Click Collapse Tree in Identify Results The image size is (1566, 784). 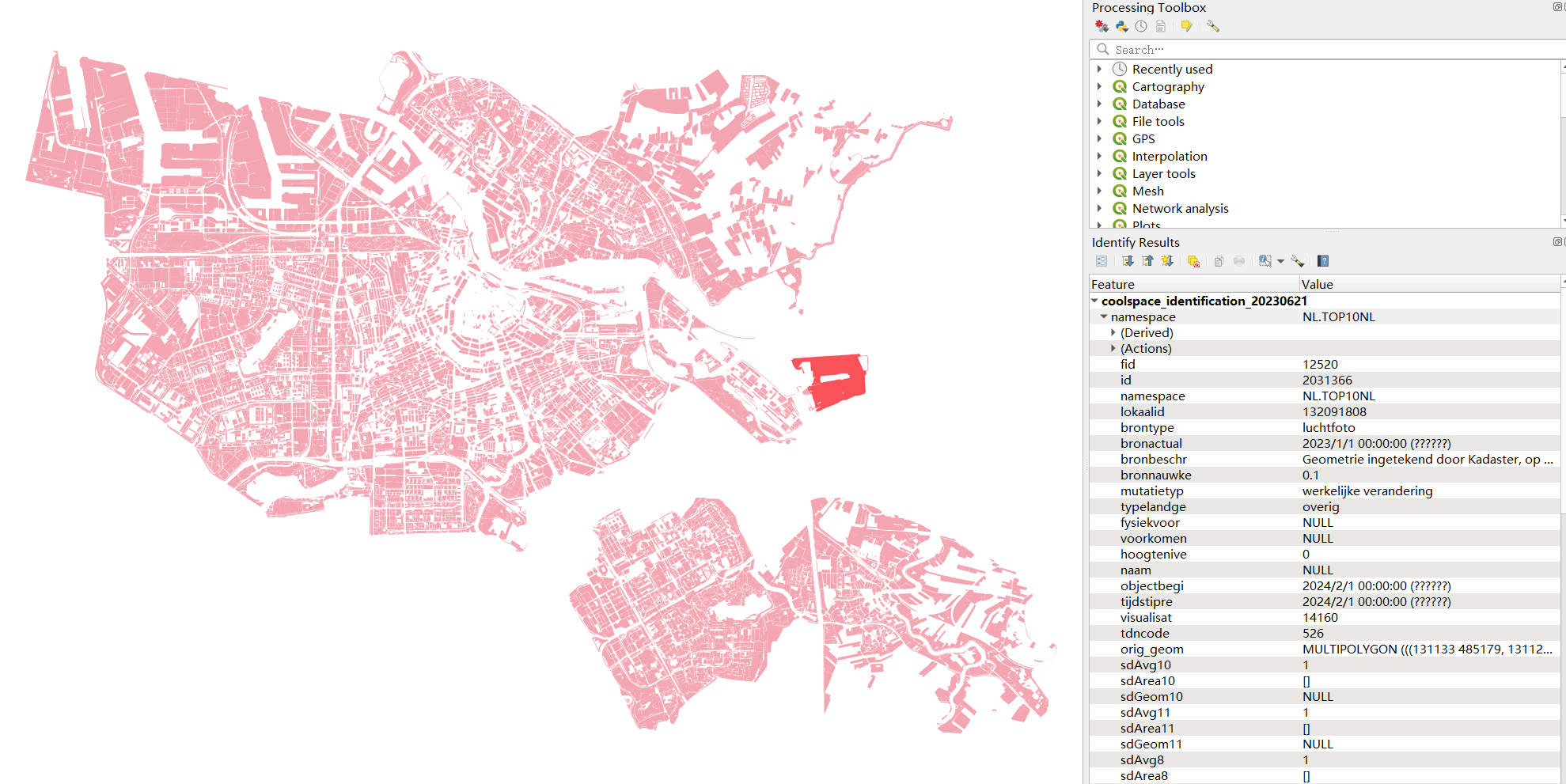pyautogui.click(x=1147, y=261)
